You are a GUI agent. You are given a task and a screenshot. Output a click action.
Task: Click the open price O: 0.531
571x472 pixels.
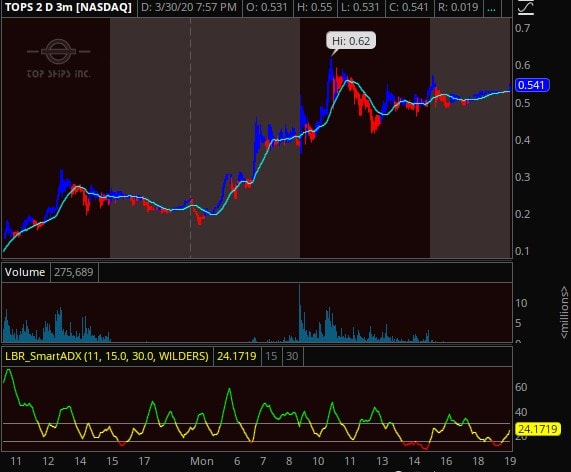267,7
